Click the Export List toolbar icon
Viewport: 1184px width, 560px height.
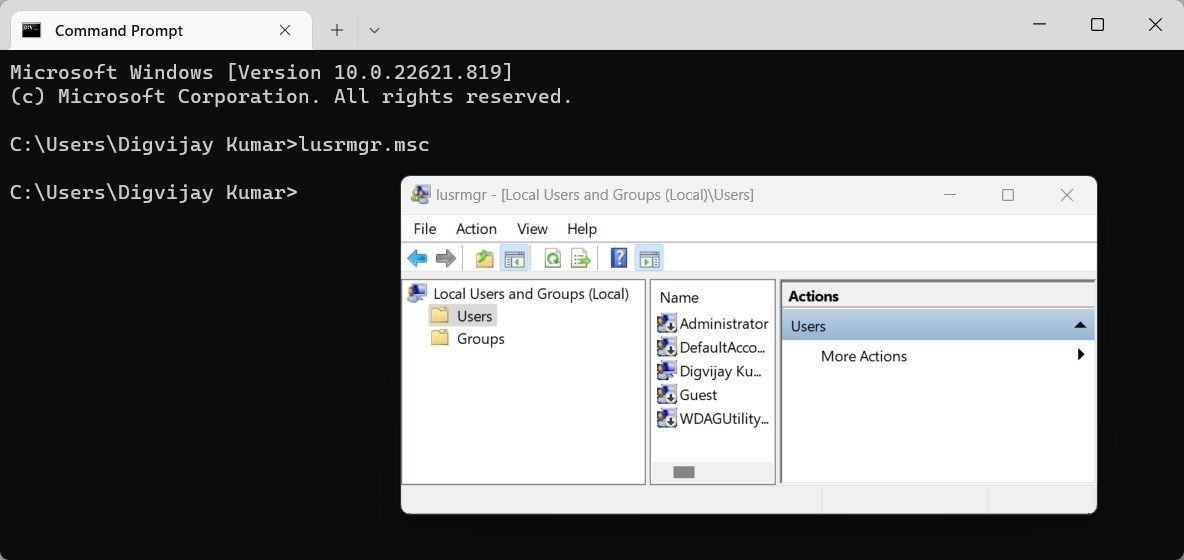(581, 258)
